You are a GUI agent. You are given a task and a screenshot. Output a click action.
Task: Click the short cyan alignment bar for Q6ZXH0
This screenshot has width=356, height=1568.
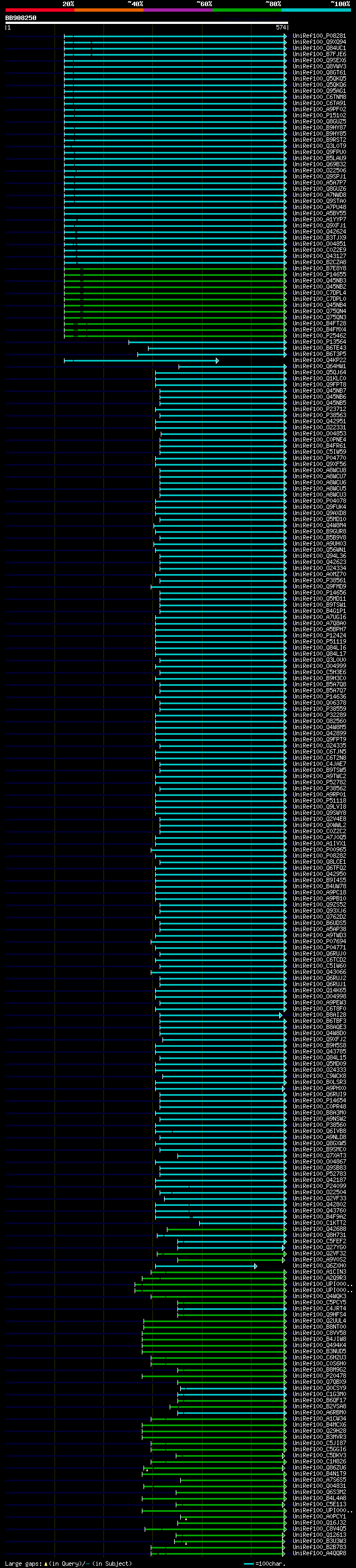[x=206, y=1266]
